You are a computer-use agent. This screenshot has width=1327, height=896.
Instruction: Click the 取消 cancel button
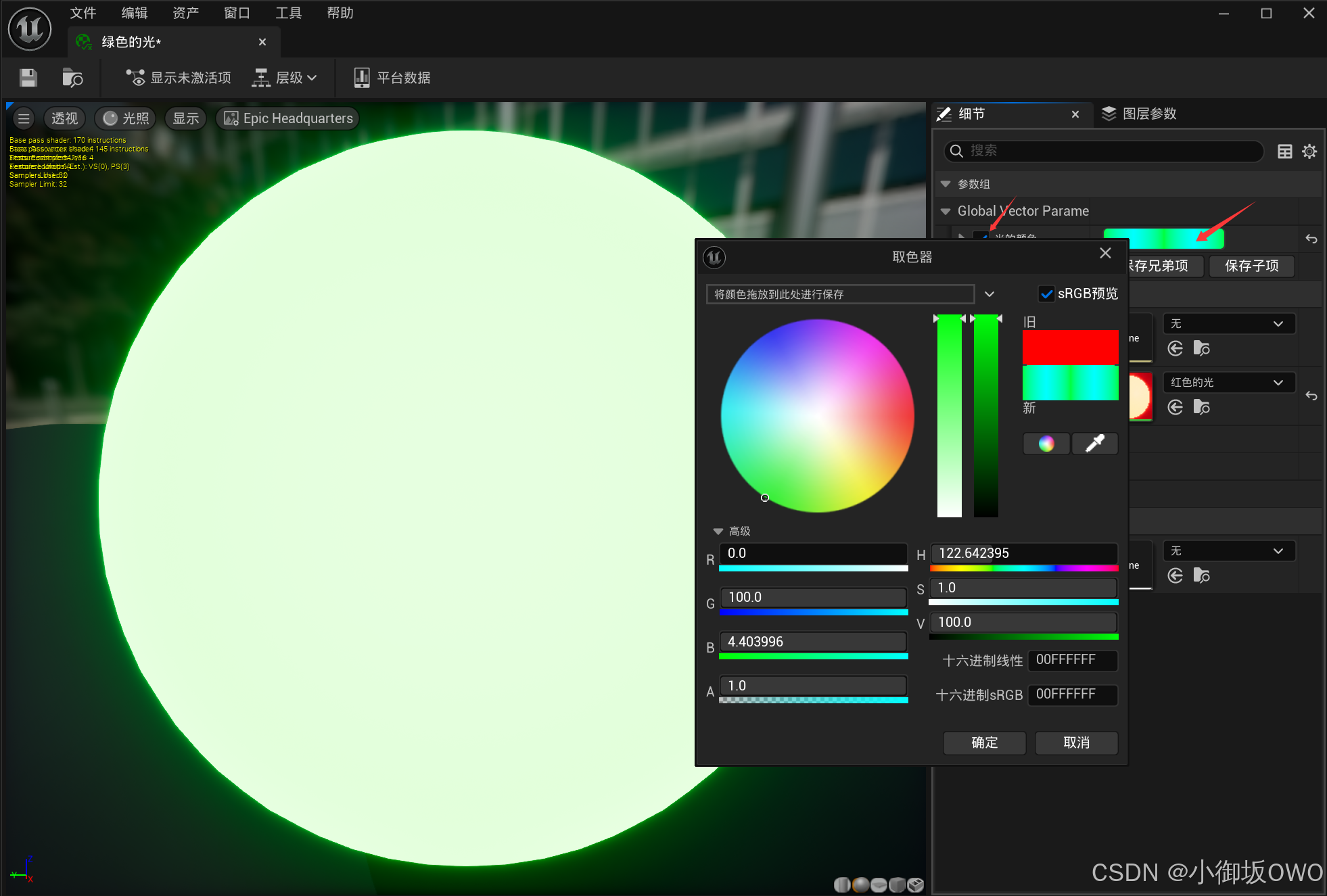pos(1076,742)
